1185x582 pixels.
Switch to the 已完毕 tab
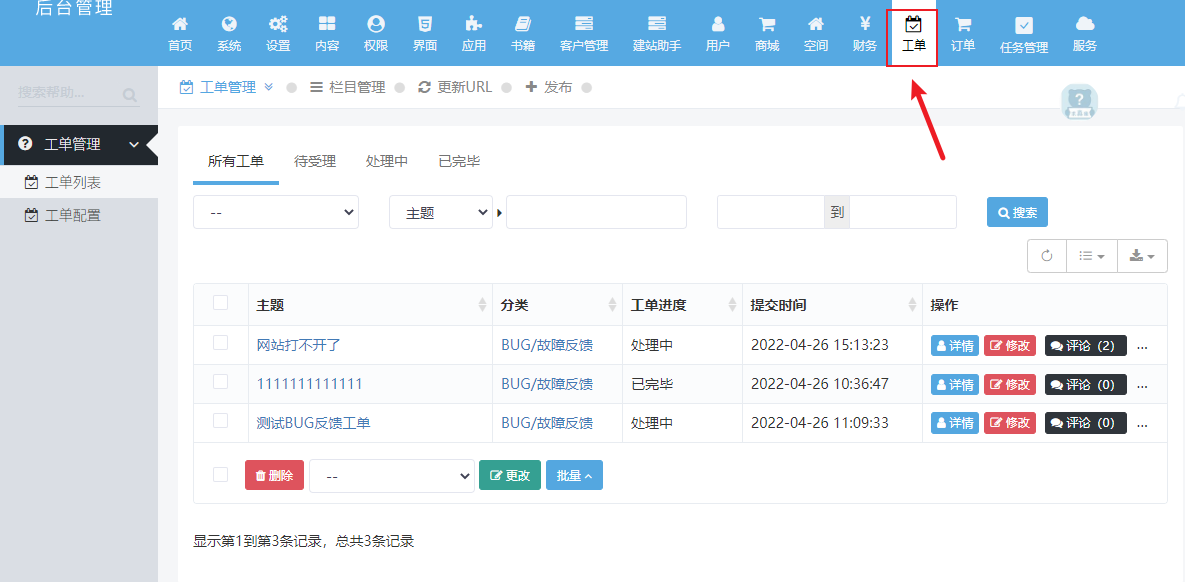[459, 161]
